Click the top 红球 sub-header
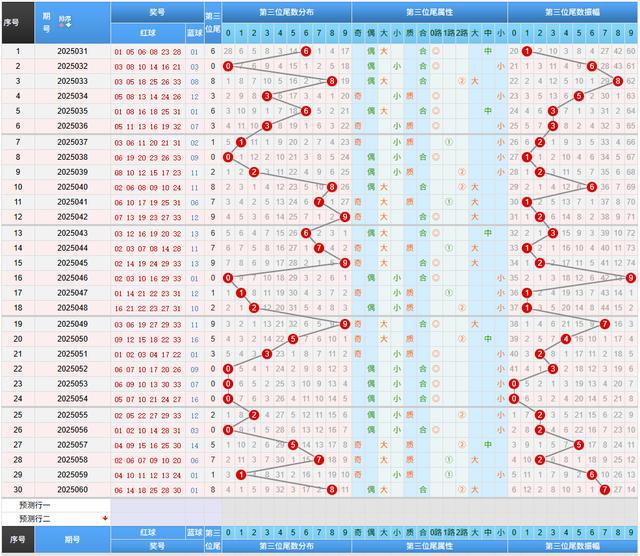640x556 pixels. click(x=148, y=33)
